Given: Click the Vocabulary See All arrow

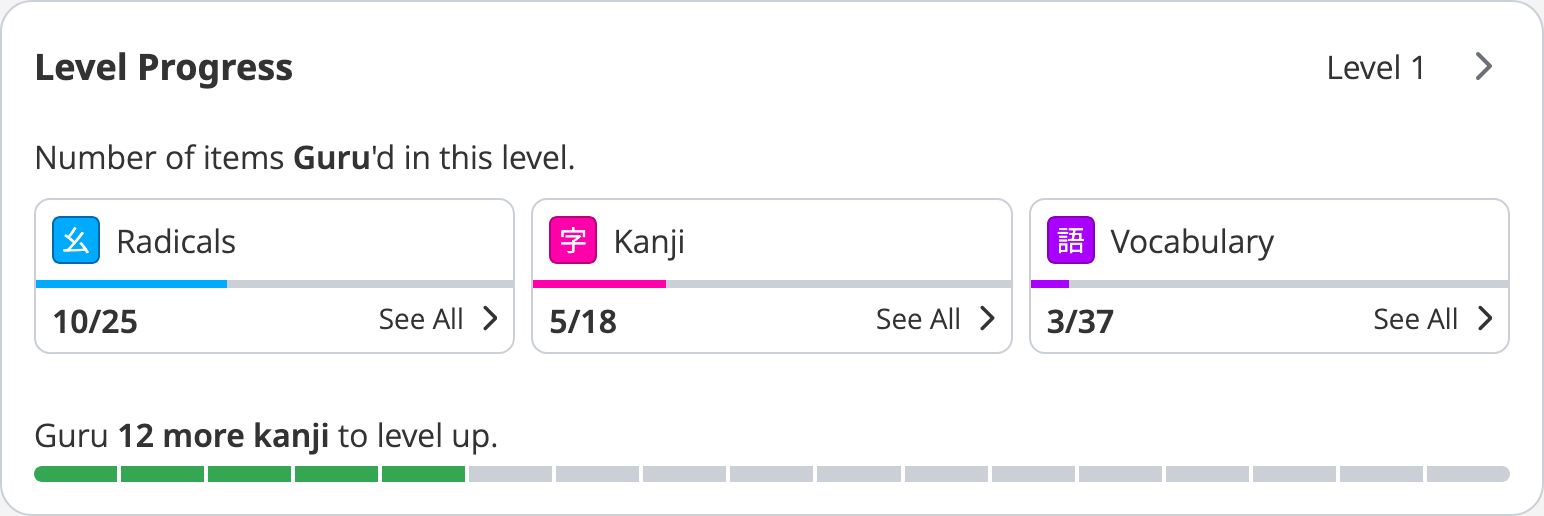Looking at the screenshot, I should [1485, 319].
